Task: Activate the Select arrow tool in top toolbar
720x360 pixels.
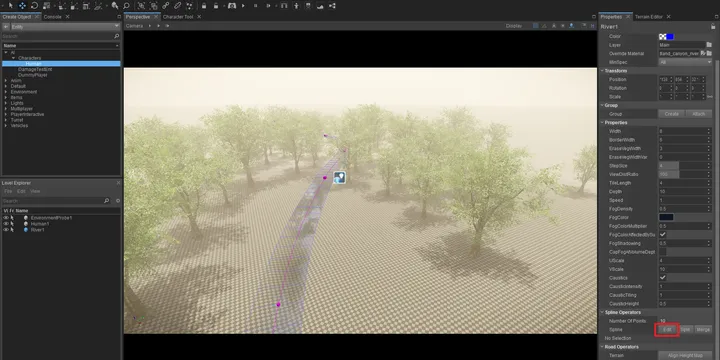Action: point(11,6)
